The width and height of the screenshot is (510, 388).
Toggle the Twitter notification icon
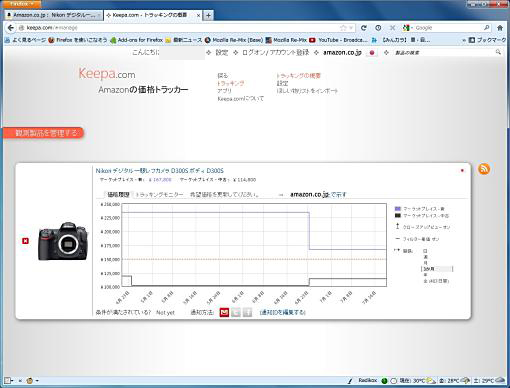pyautogui.click(x=236, y=312)
